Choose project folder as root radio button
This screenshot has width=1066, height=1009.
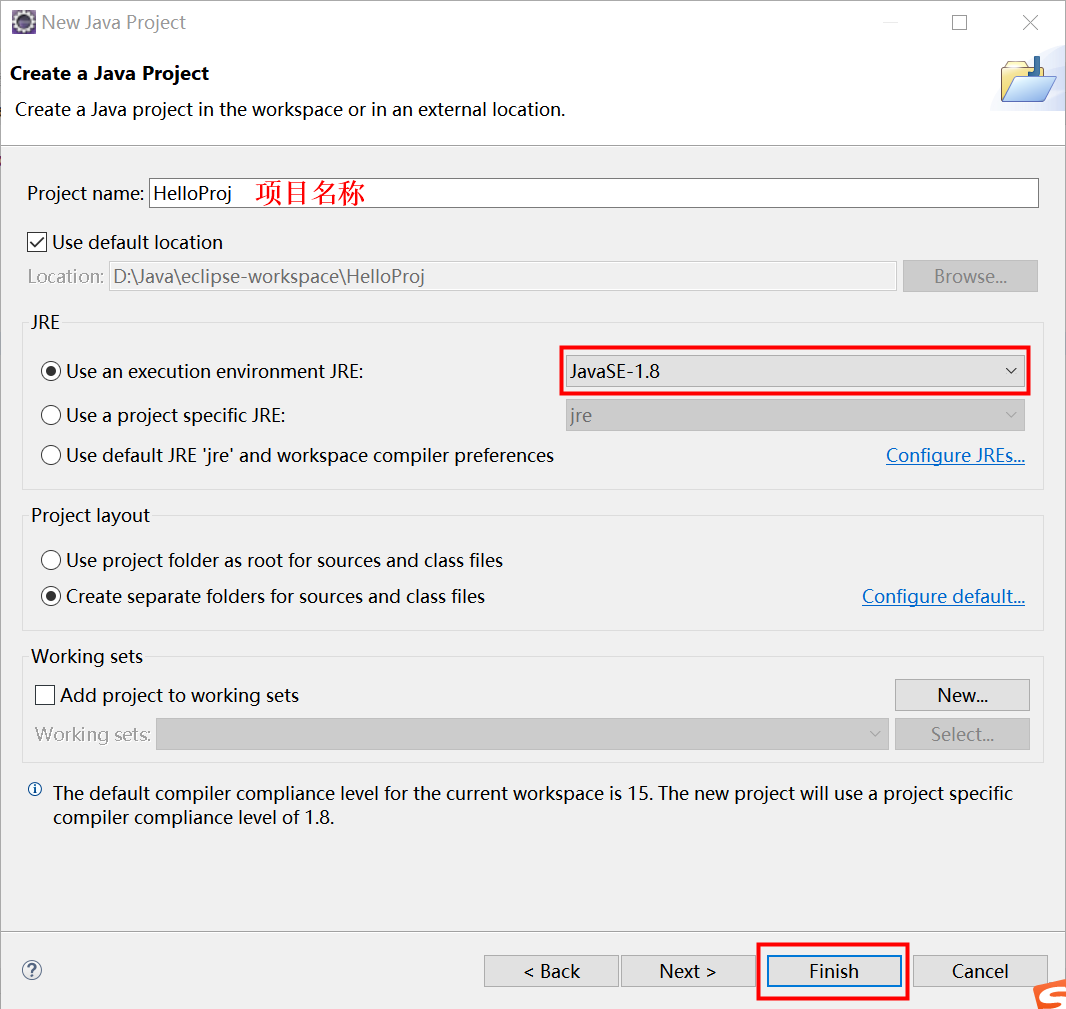point(51,560)
